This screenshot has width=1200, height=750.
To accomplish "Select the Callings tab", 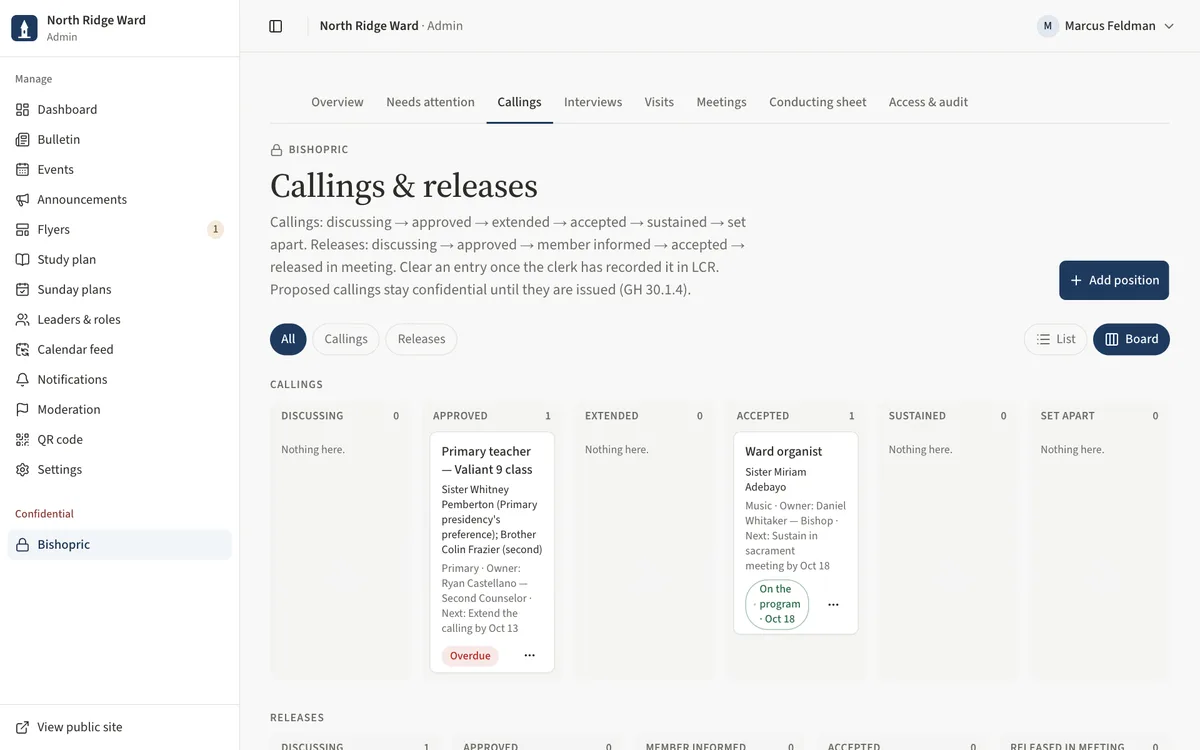I will pos(519,102).
